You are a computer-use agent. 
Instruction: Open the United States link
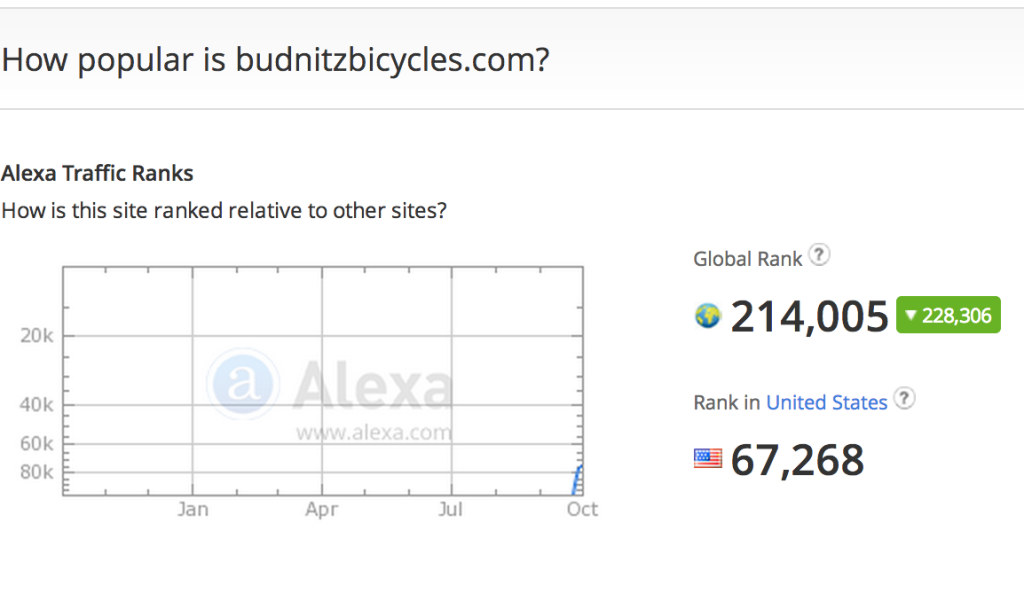[827, 402]
